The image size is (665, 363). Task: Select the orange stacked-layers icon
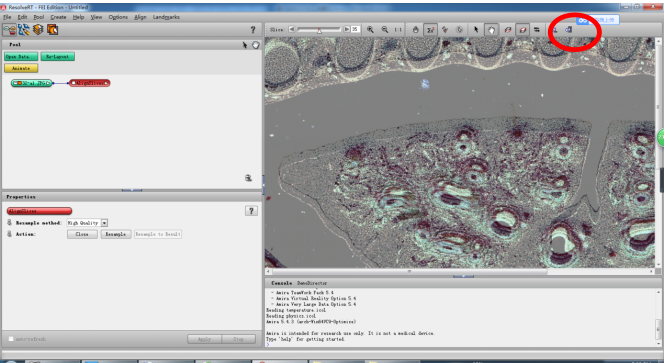38,30
